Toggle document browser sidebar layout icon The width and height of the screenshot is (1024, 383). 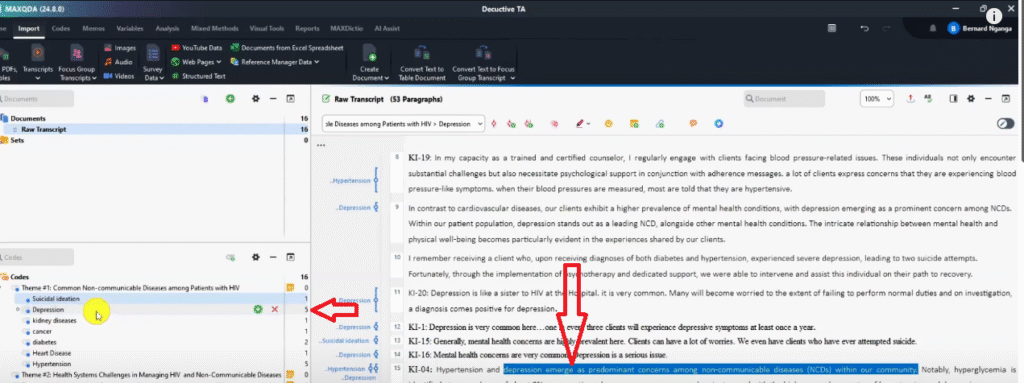[953, 99]
